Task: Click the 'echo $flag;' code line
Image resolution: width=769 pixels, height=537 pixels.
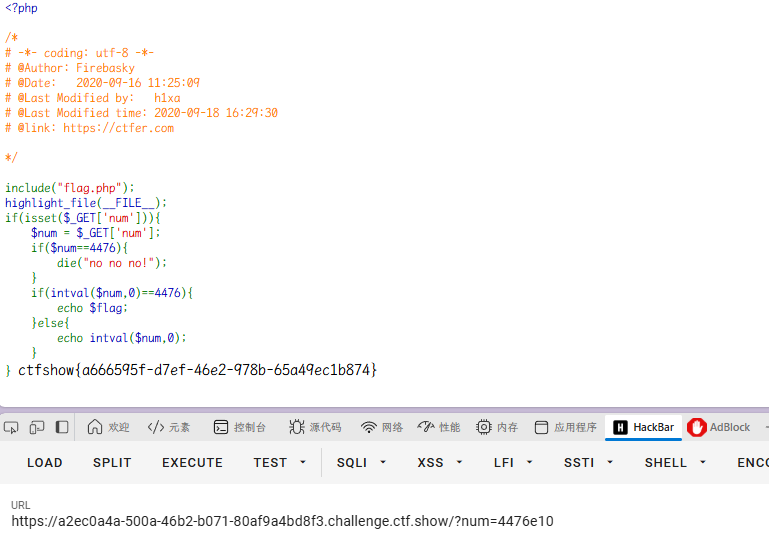Action: pyautogui.click(x=92, y=308)
